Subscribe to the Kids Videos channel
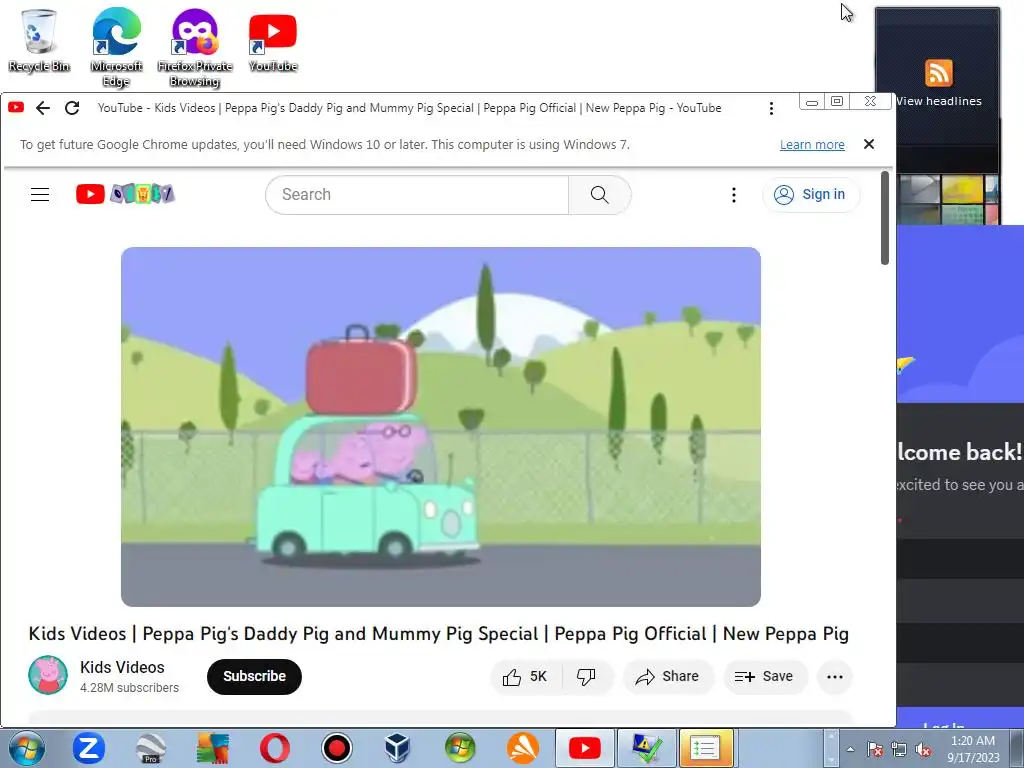 (254, 677)
